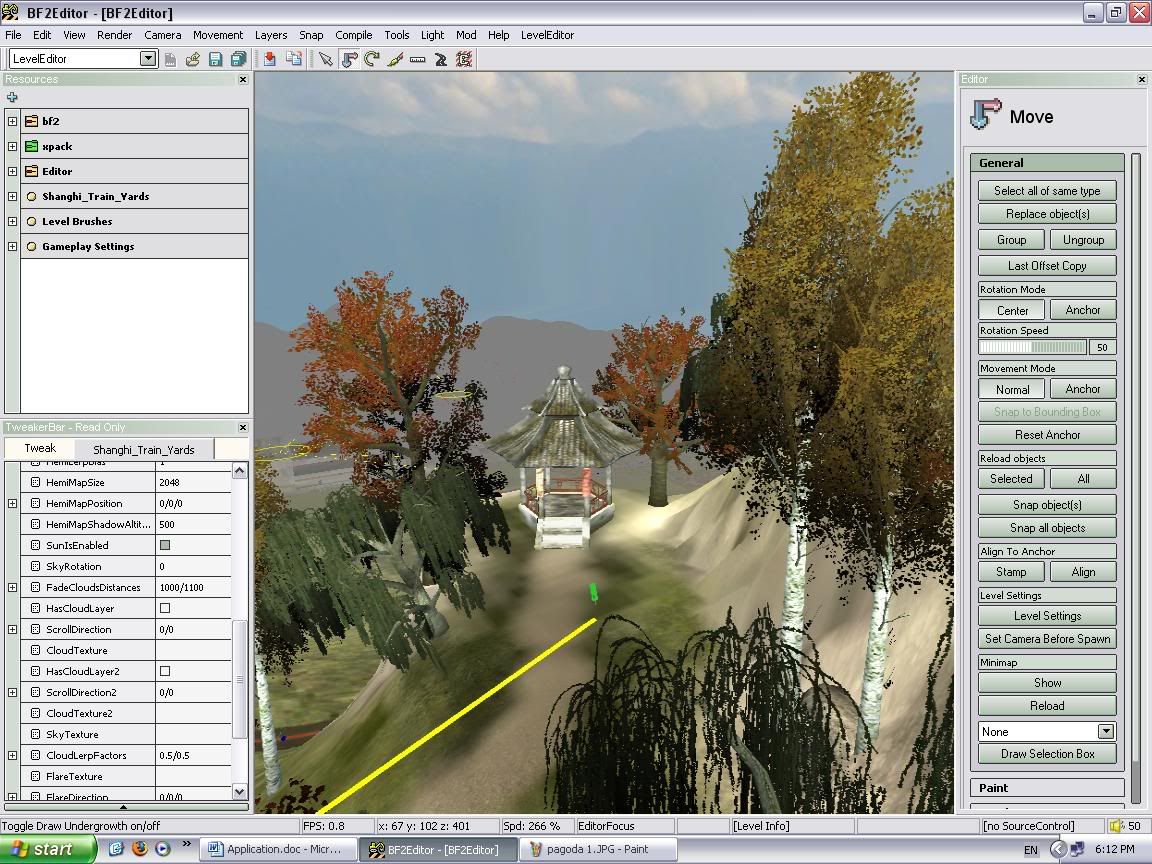Expand the FadeCloudsDistances property

[x=12, y=587]
